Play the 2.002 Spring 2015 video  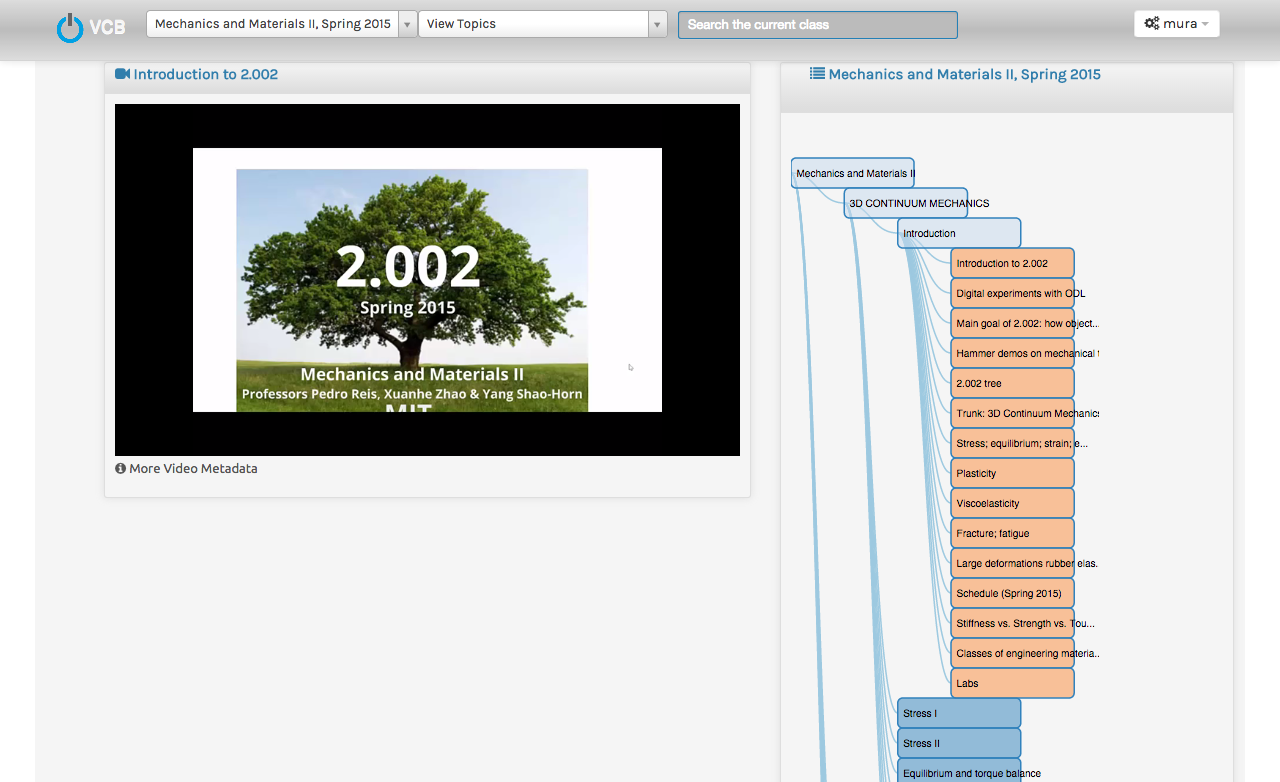pyautogui.click(x=427, y=280)
